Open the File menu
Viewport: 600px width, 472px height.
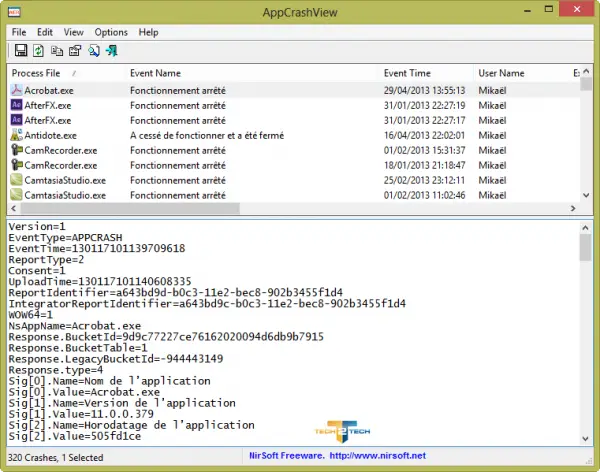[x=19, y=32]
